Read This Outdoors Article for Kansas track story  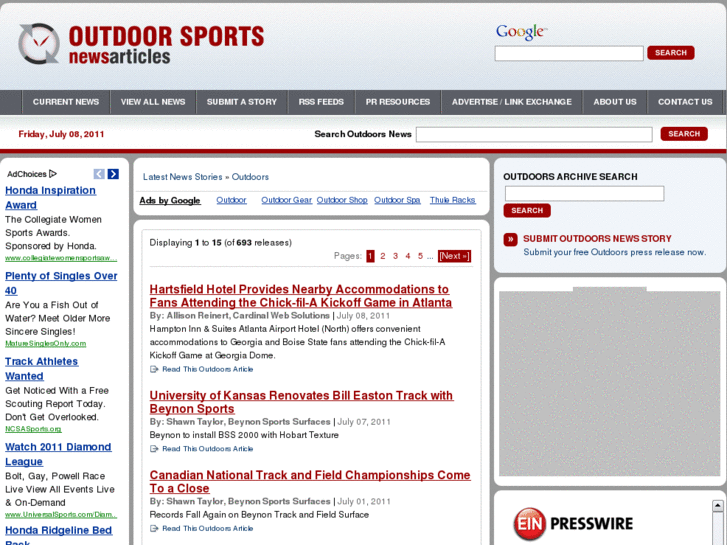click(208, 449)
